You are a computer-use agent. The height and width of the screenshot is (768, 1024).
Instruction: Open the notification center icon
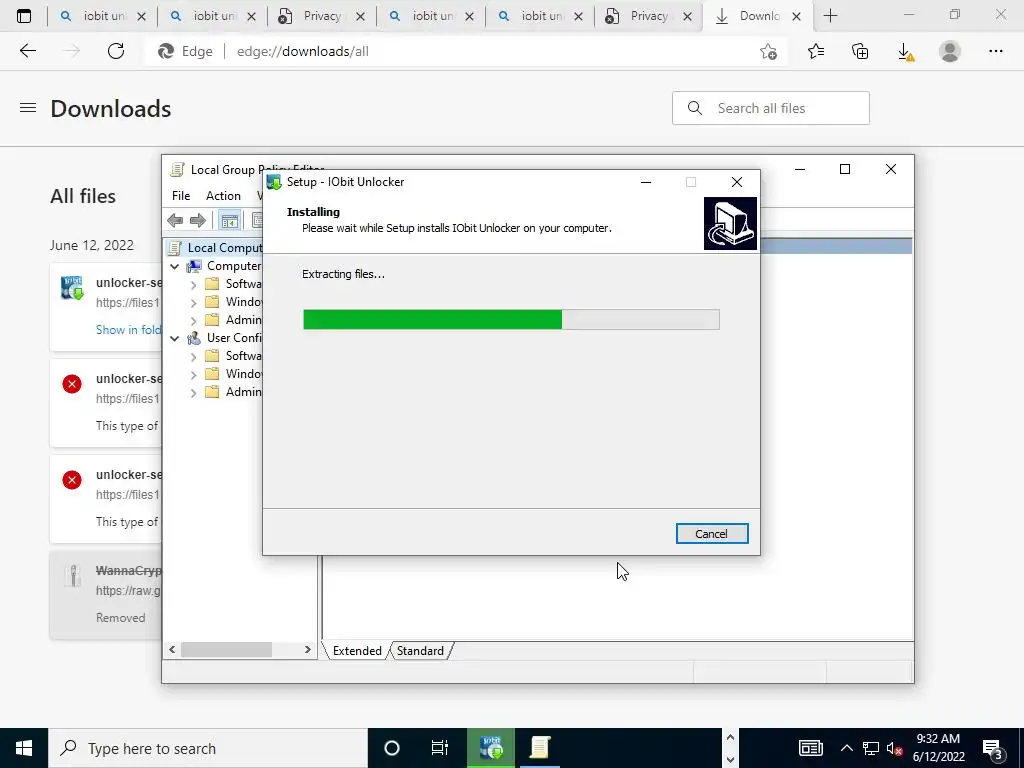click(994, 748)
